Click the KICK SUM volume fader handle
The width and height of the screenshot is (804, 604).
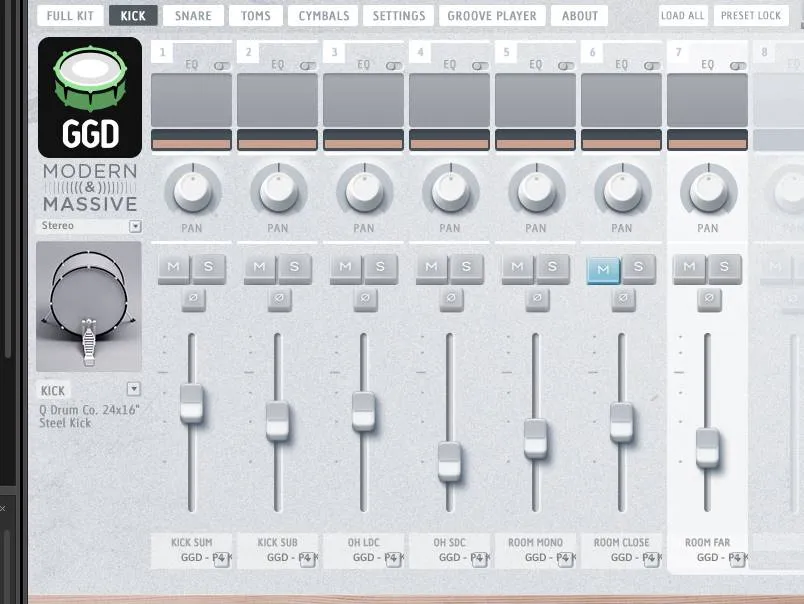coord(192,404)
